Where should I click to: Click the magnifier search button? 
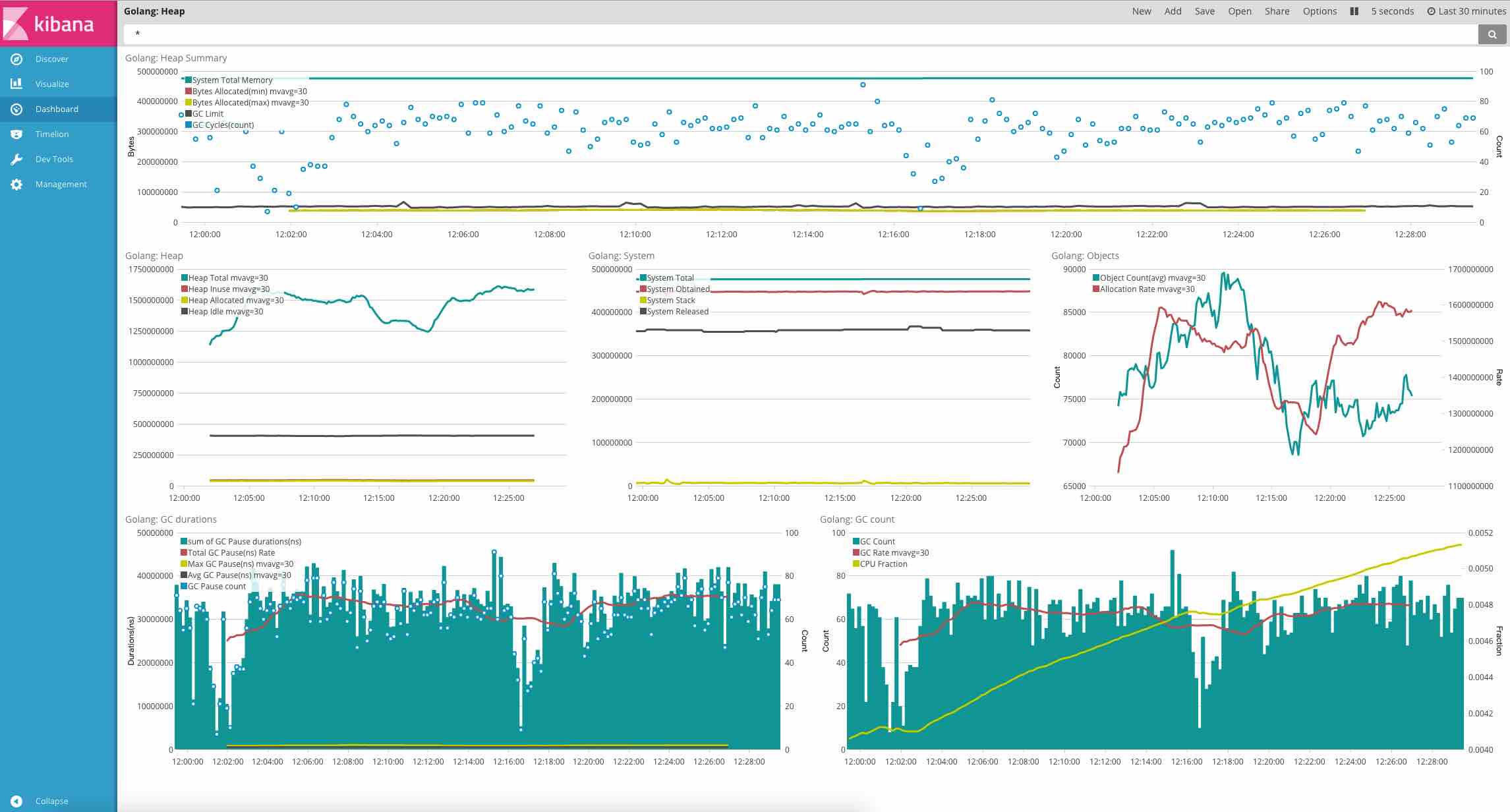pos(1492,34)
